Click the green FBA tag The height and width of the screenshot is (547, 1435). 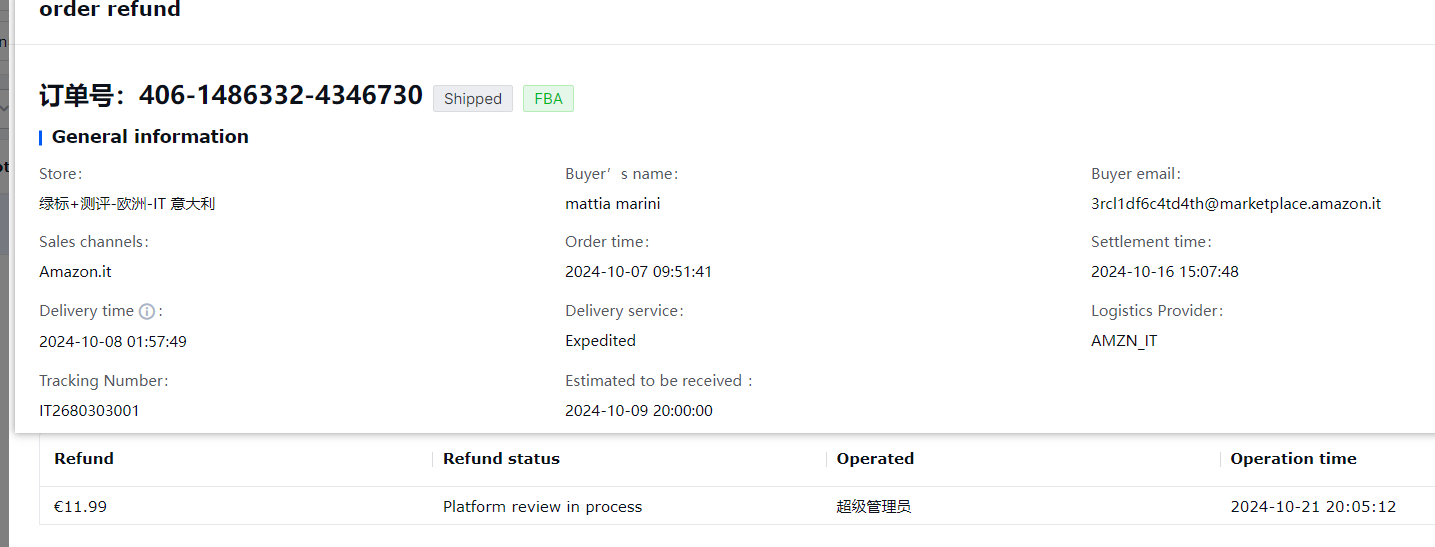click(548, 98)
